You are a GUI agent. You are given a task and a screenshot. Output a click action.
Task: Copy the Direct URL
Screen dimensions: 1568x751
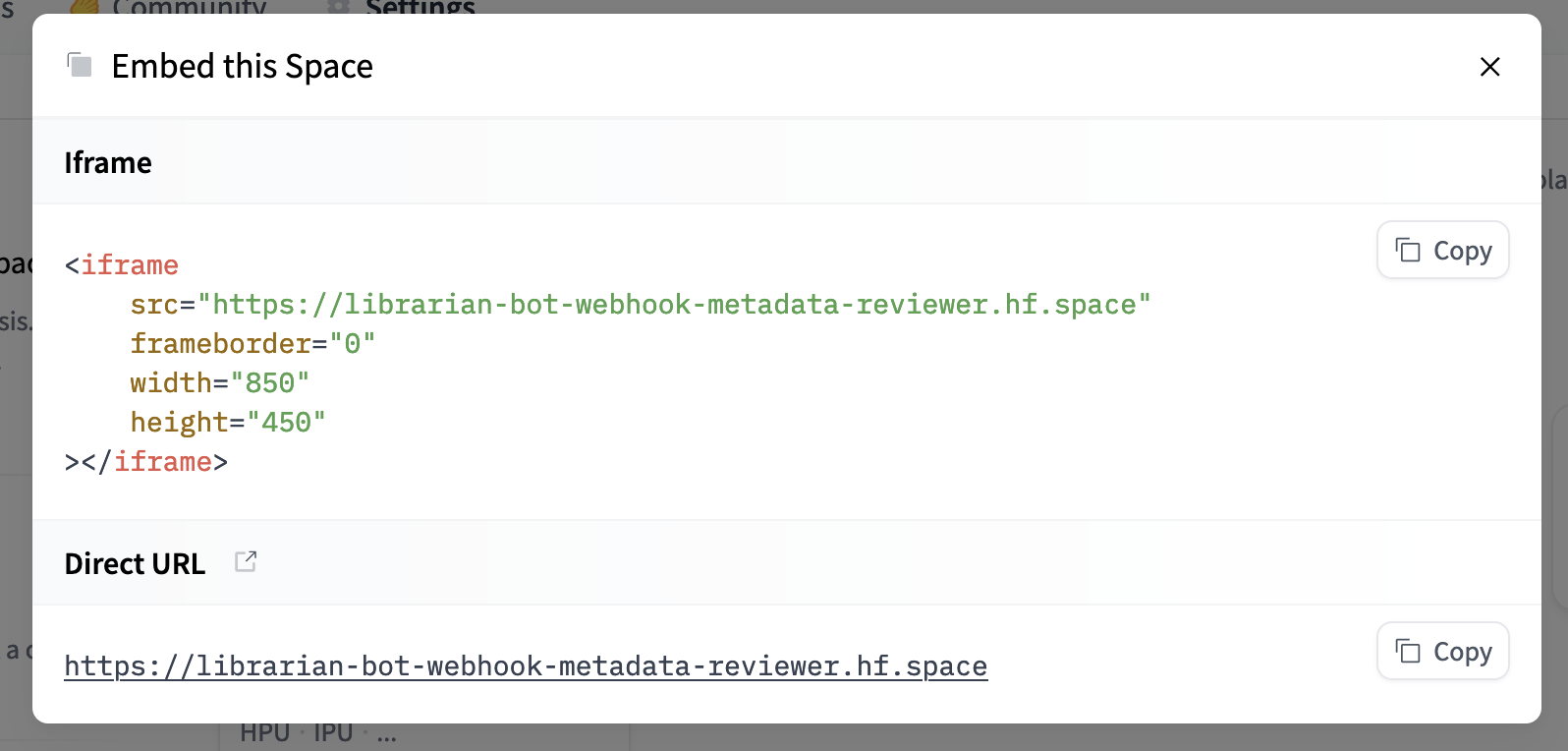(x=1442, y=652)
